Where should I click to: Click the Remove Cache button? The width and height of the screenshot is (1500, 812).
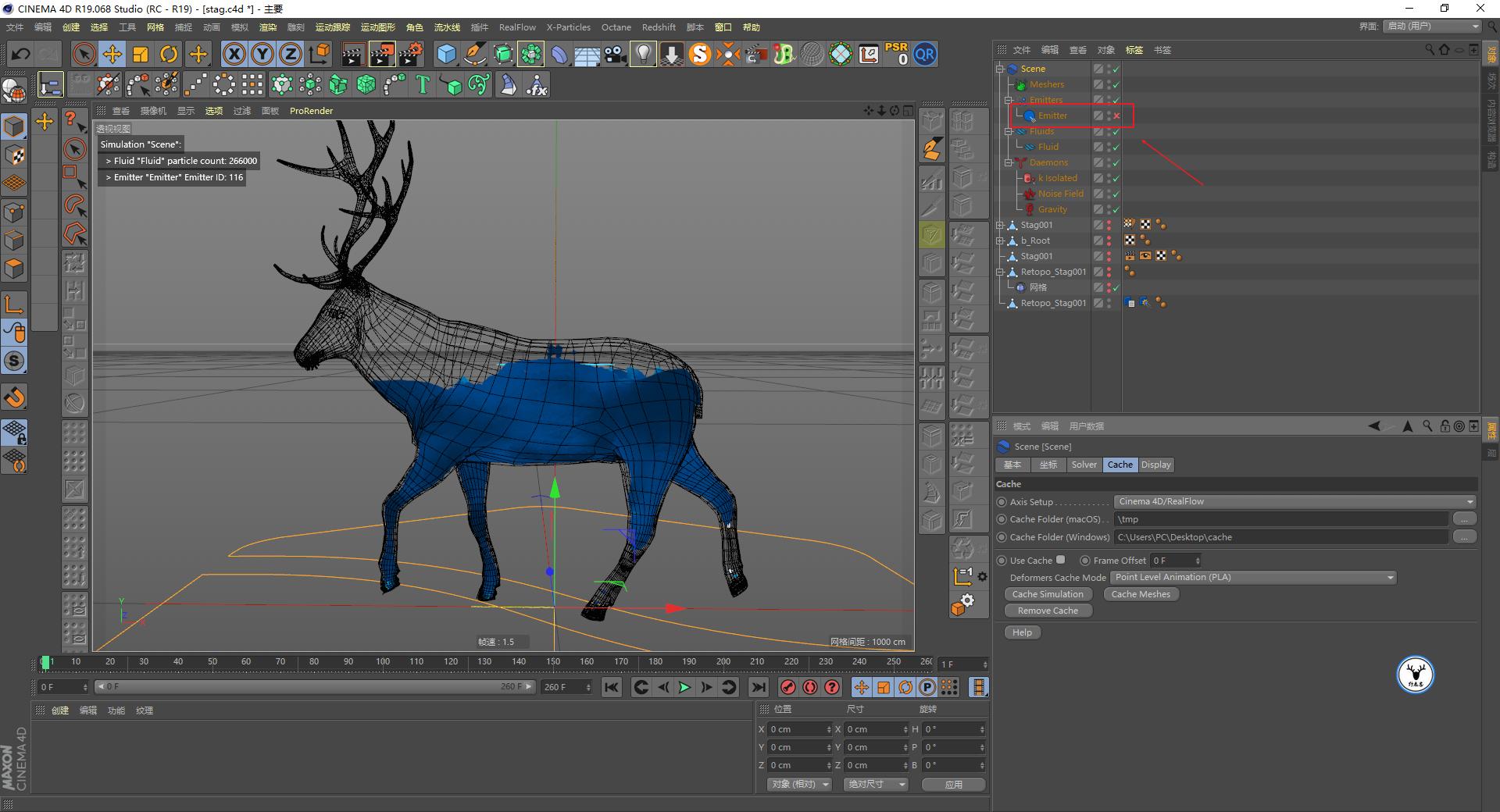(1048, 611)
